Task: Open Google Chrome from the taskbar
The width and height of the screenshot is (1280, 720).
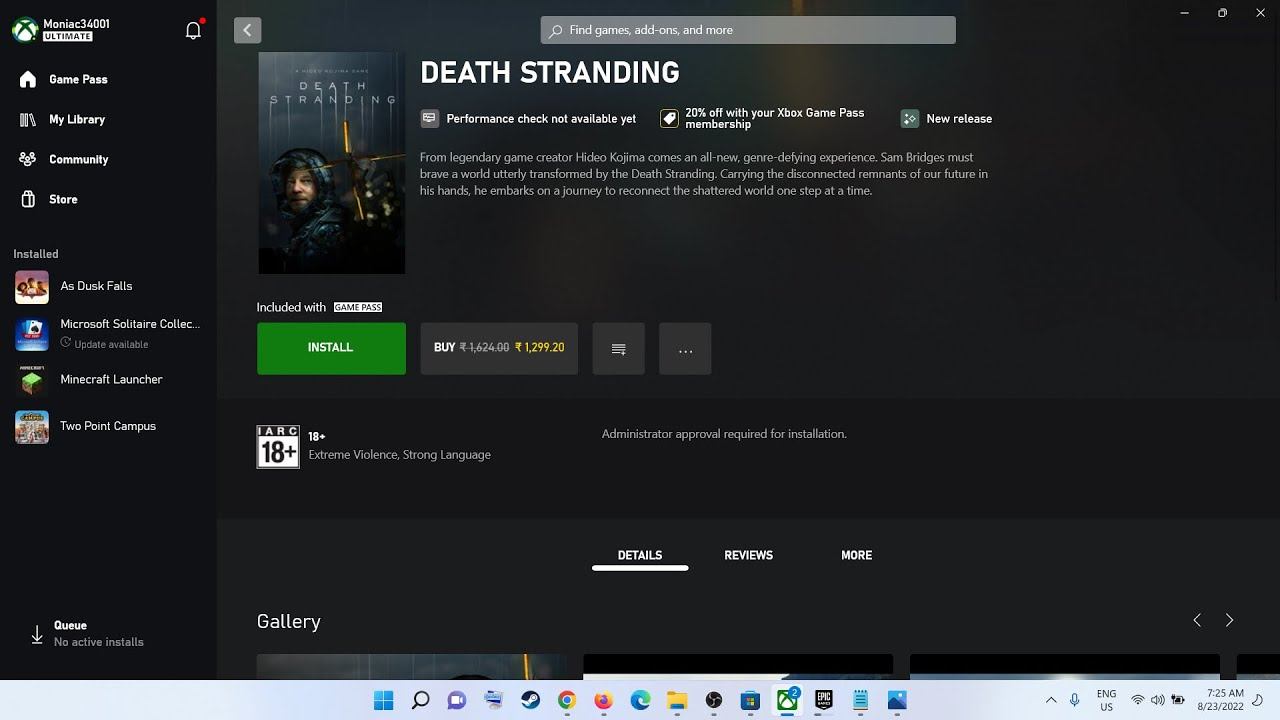Action: (567, 700)
